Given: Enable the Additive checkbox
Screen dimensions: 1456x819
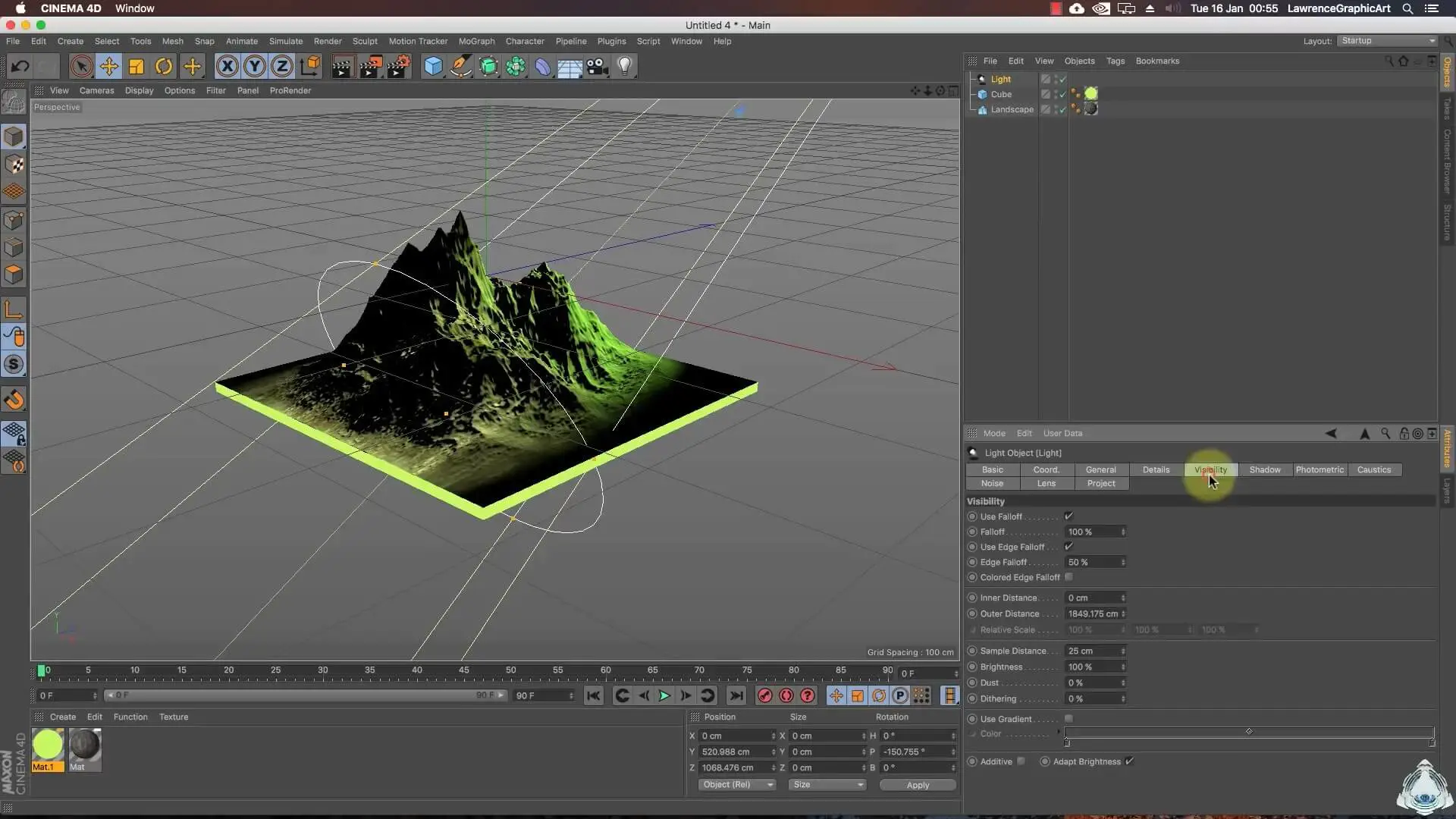Looking at the screenshot, I should click(1021, 761).
